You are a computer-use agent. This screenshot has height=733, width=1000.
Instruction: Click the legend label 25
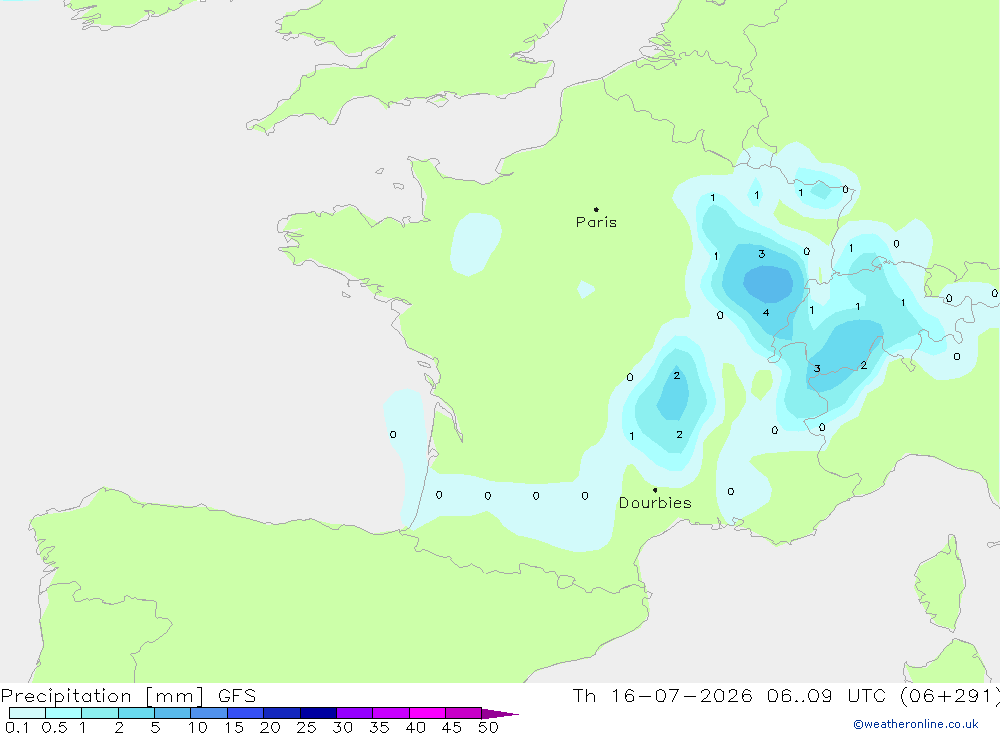[x=307, y=727]
